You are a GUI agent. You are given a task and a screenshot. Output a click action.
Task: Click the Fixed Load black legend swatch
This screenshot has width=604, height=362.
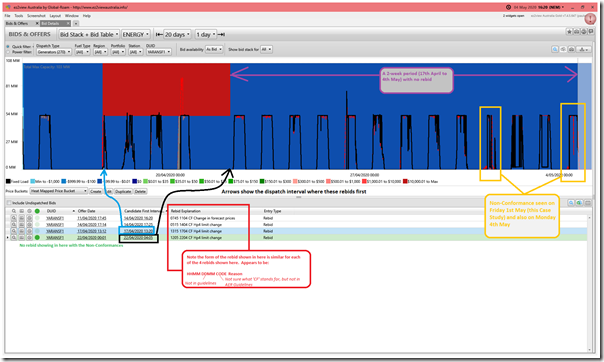pos(8,181)
